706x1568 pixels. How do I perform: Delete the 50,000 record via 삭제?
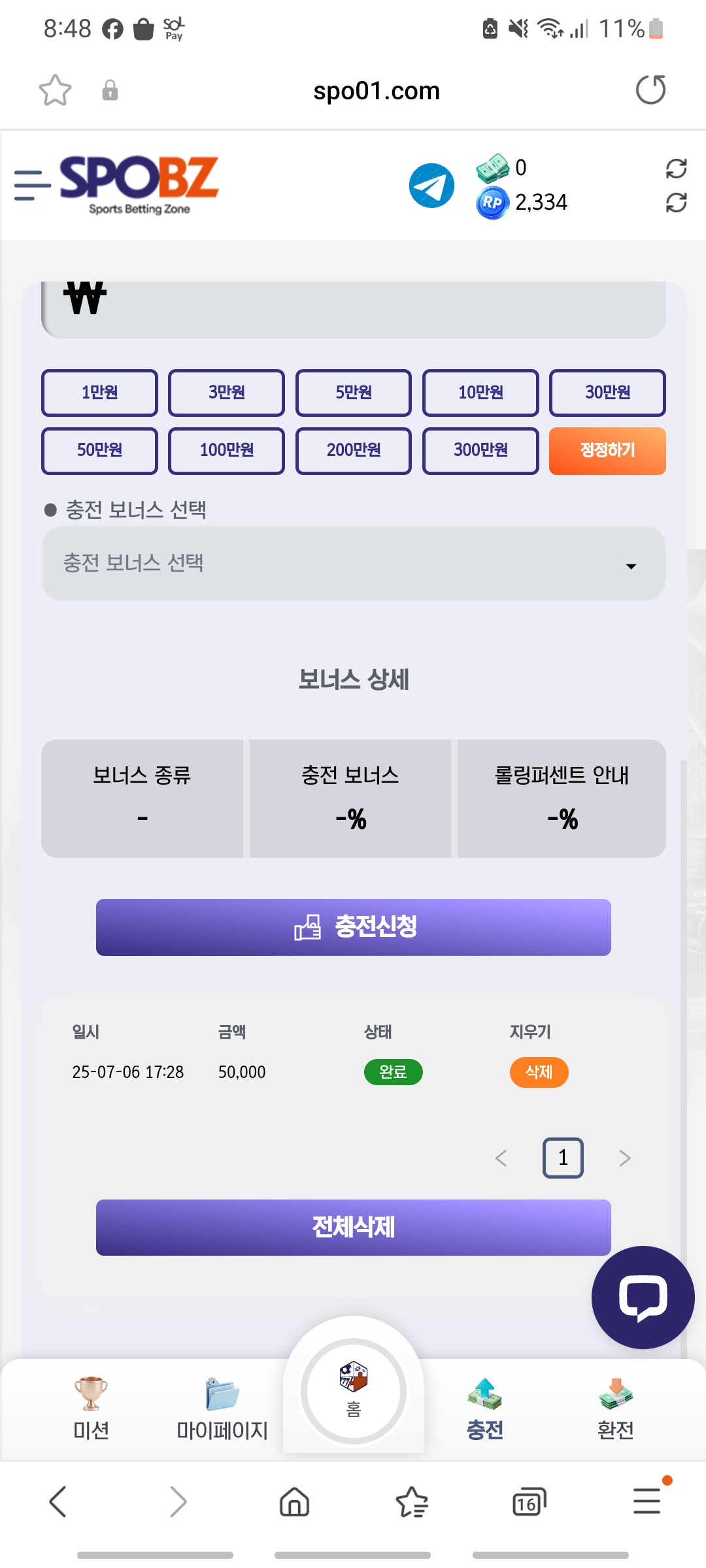(539, 1072)
